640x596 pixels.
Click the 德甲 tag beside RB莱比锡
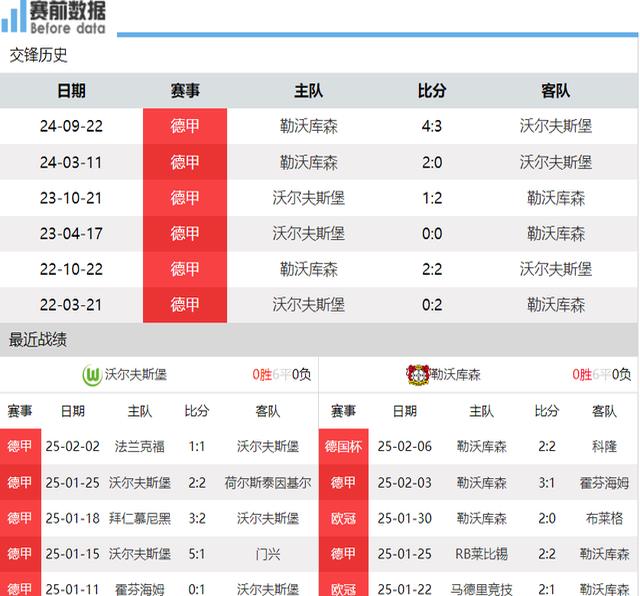343,554
